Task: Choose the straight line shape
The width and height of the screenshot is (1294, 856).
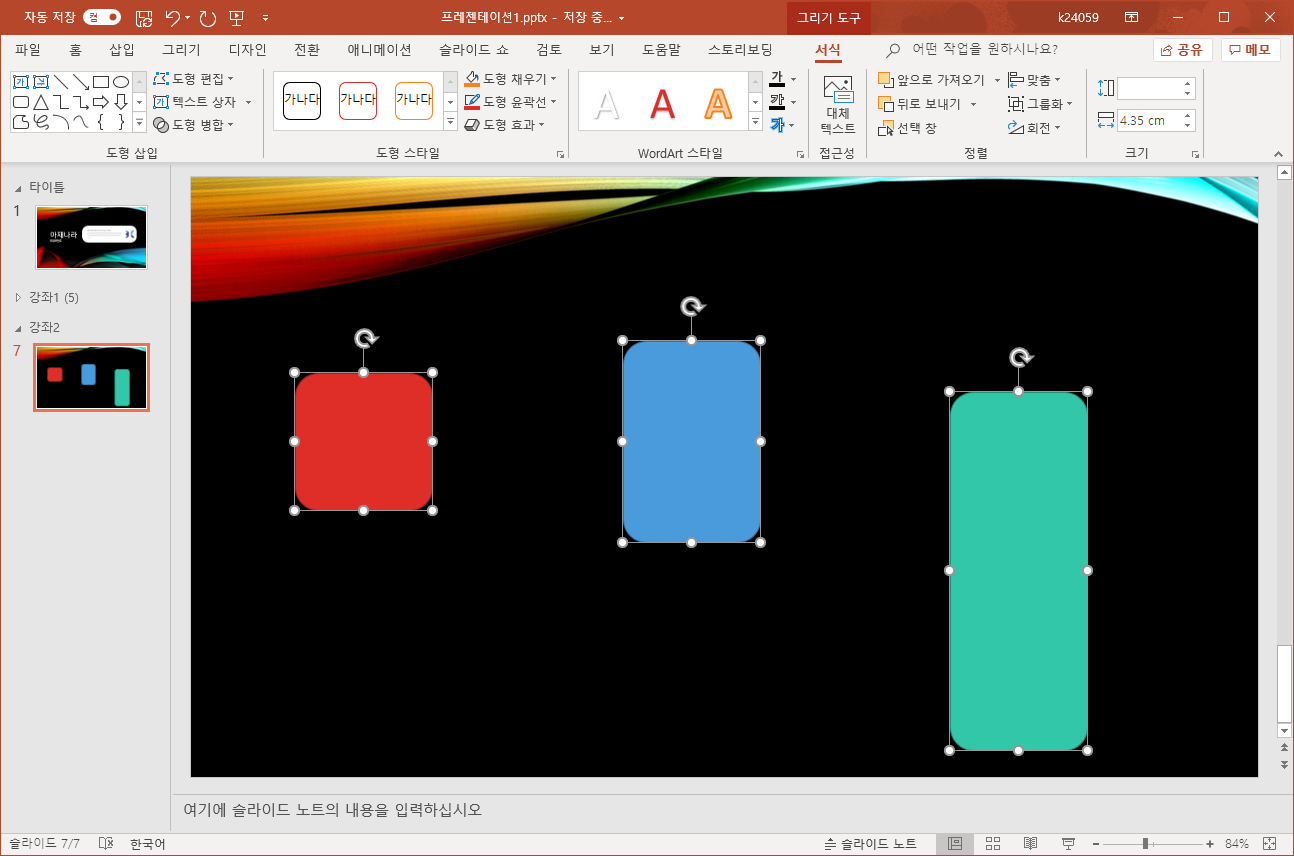Action: (x=61, y=82)
